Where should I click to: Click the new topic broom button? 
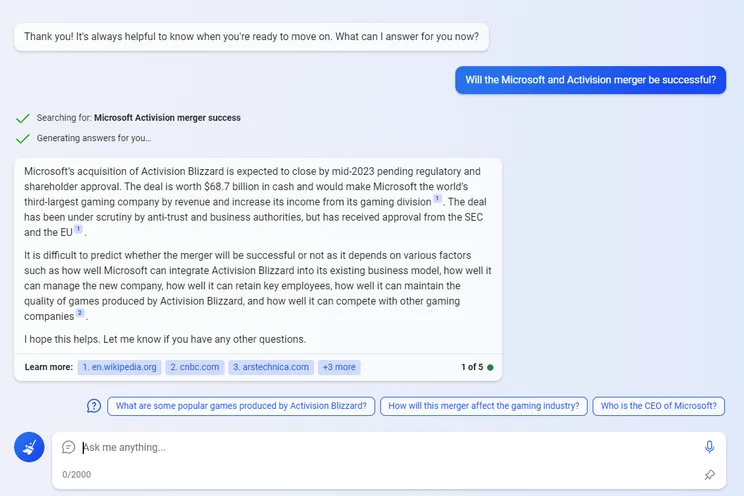click(x=29, y=447)
